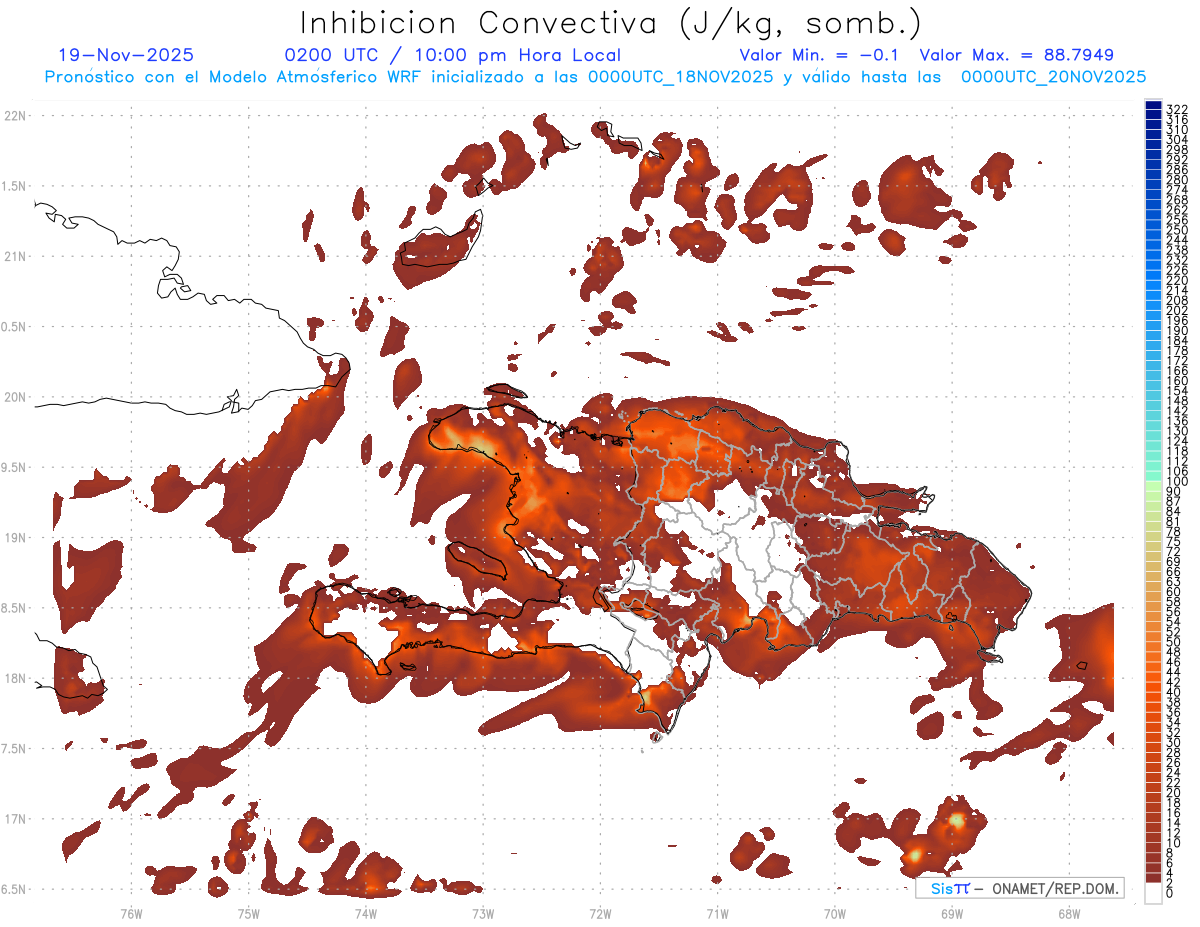The width and height of the screenshot is (1200, 927).
Task: Click the white 0 colorbar swatch
Action: coord(1153,892)
